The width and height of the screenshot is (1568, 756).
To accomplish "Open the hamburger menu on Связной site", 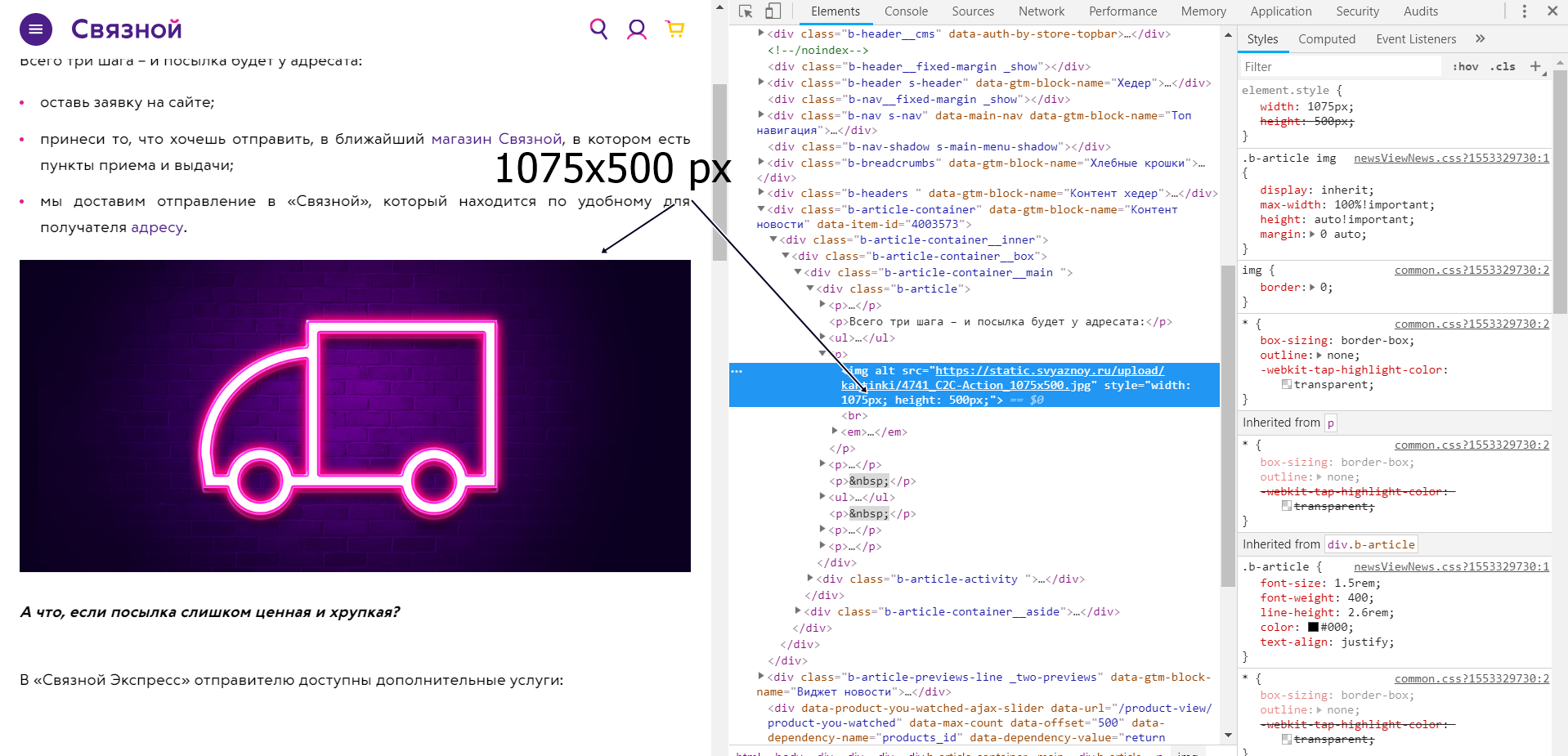I will coord(35,29).
